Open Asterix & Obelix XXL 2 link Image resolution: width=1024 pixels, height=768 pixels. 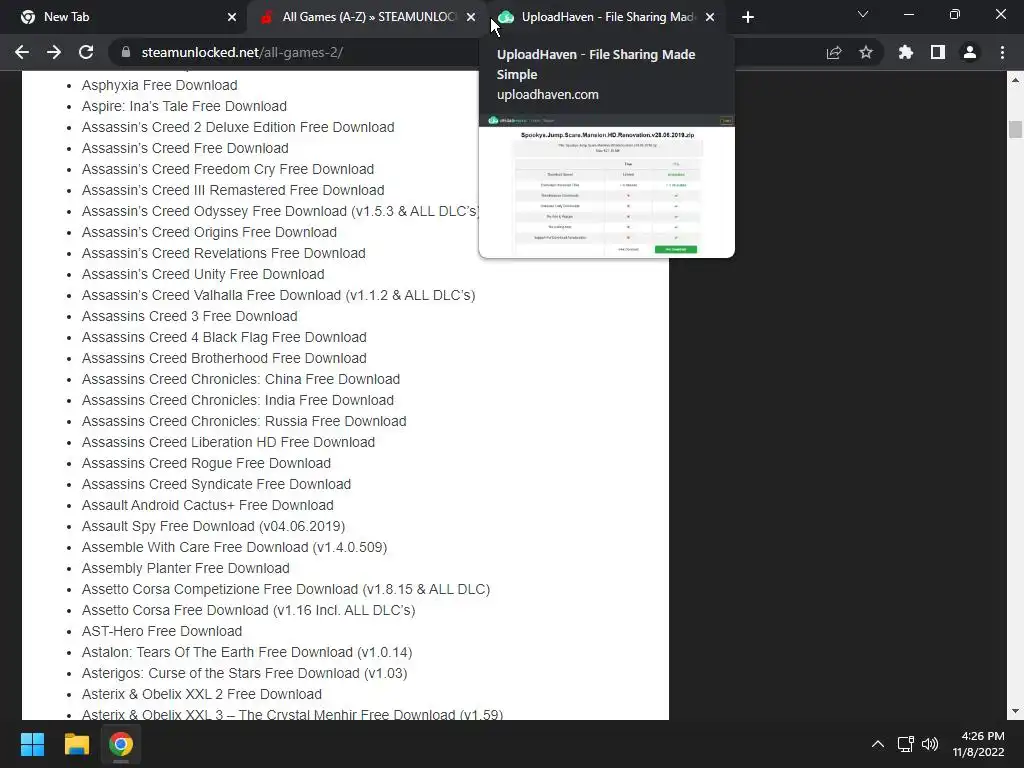coord(202,694)
